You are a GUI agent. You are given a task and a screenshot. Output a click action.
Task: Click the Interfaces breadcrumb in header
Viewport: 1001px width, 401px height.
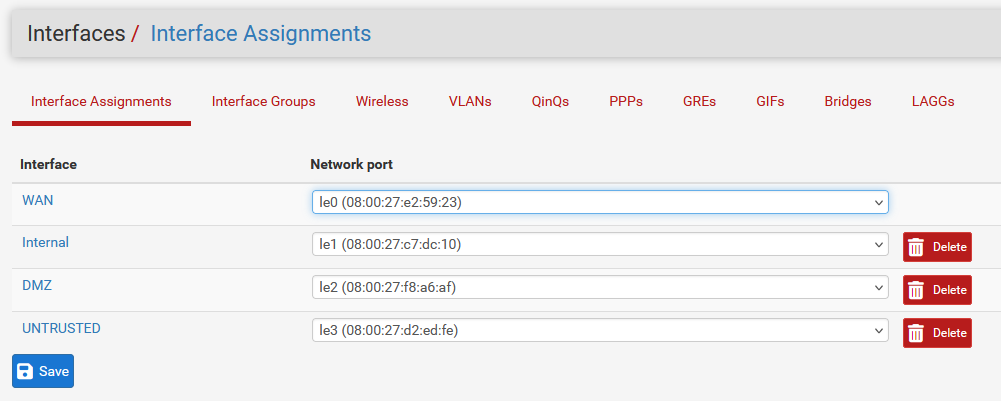point(76,33)
